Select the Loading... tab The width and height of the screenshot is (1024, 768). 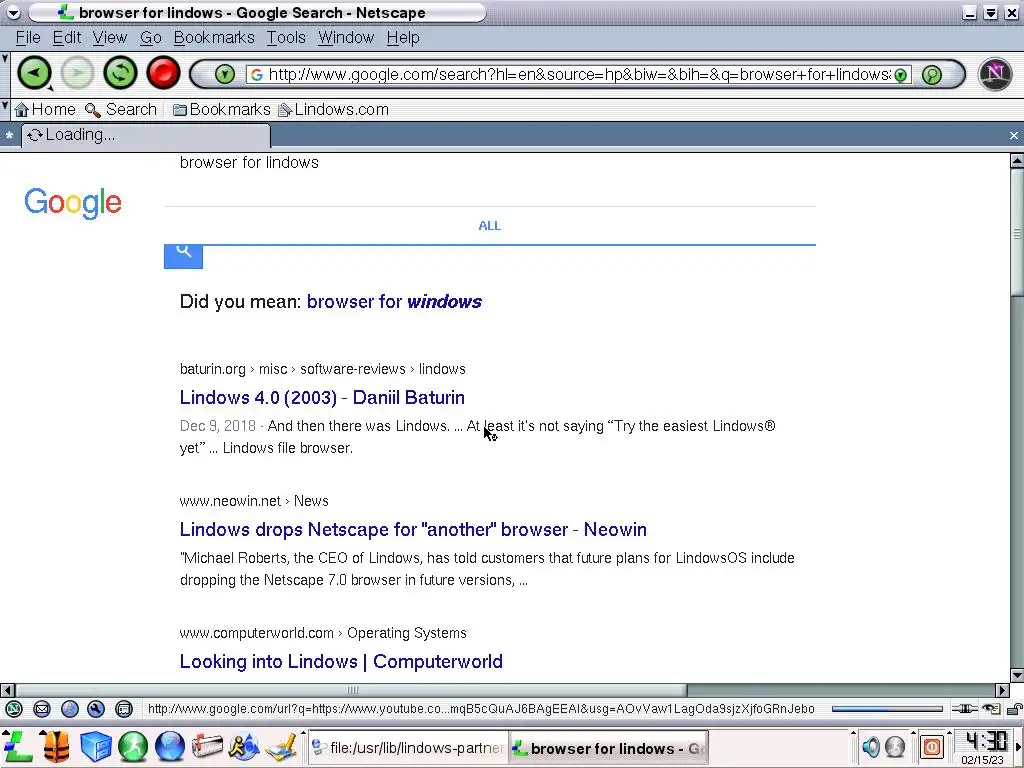click(x=146, y=135)
